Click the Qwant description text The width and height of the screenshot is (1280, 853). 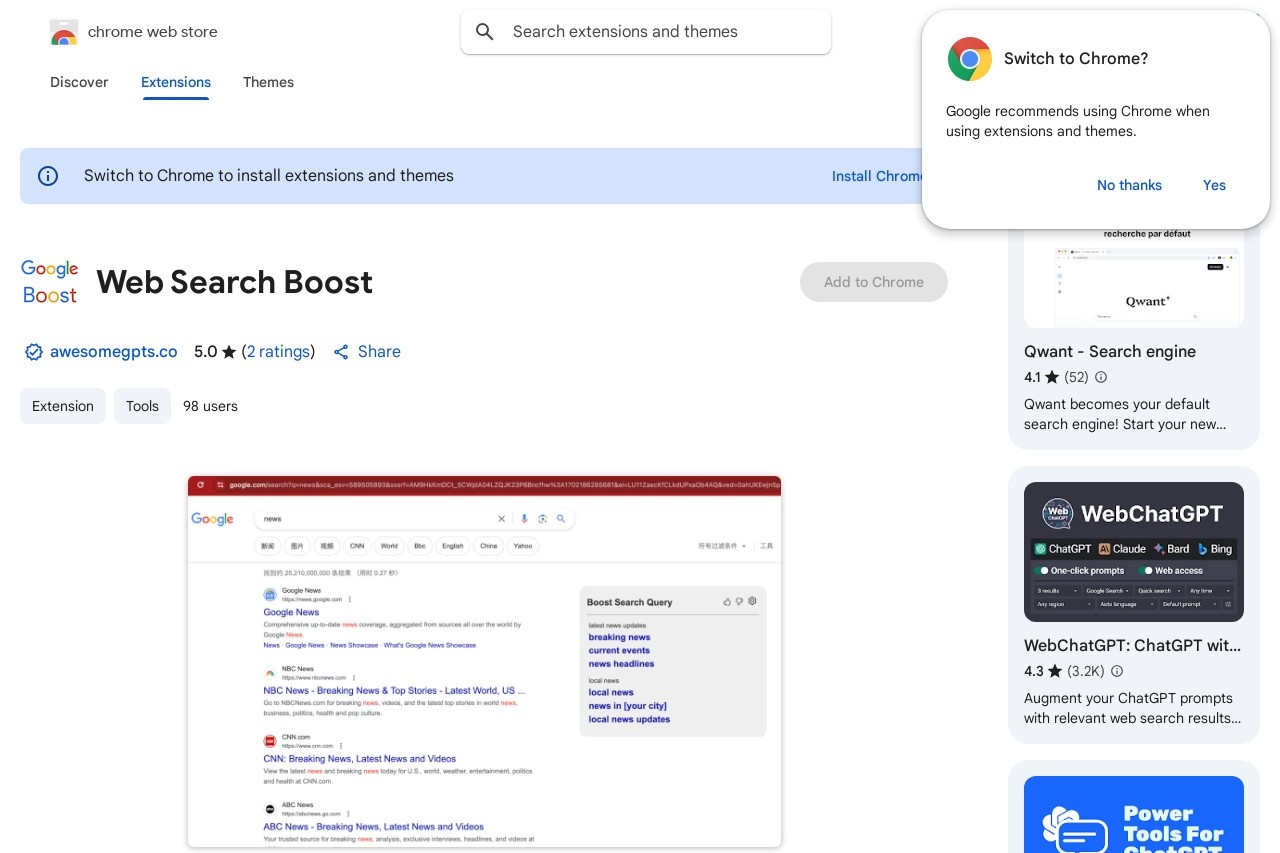1125,414
